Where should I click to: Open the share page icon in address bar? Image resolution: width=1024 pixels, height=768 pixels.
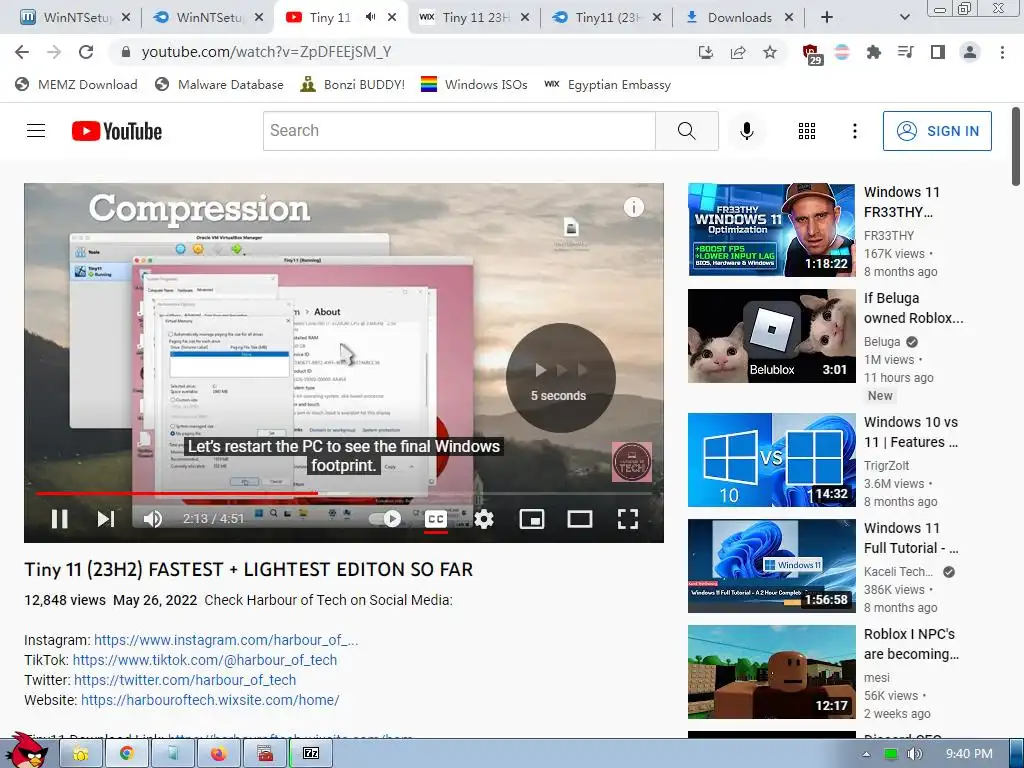pyautogui.click(x=738, y=52)
